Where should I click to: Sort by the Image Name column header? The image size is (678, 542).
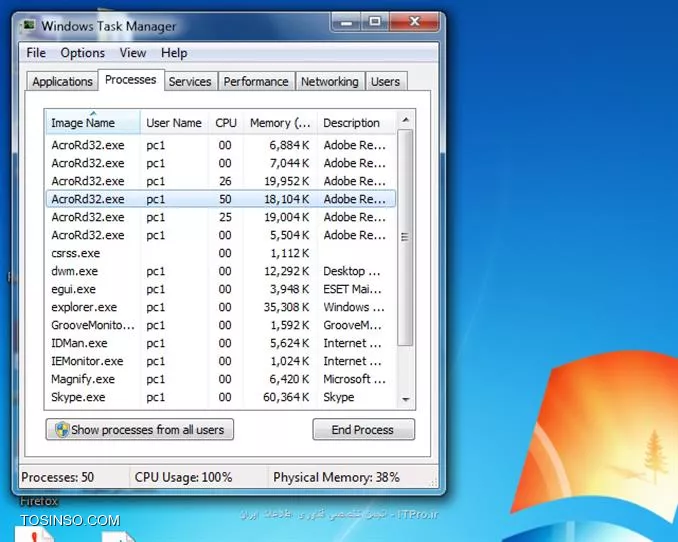pos(93,122)
